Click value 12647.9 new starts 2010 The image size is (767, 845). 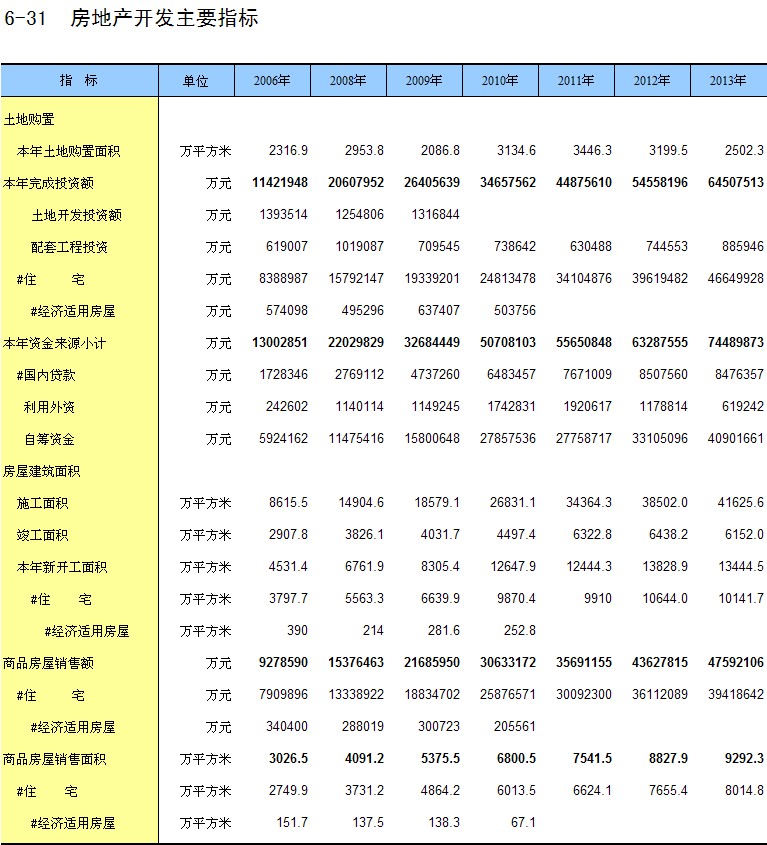[x=513, y=567]
